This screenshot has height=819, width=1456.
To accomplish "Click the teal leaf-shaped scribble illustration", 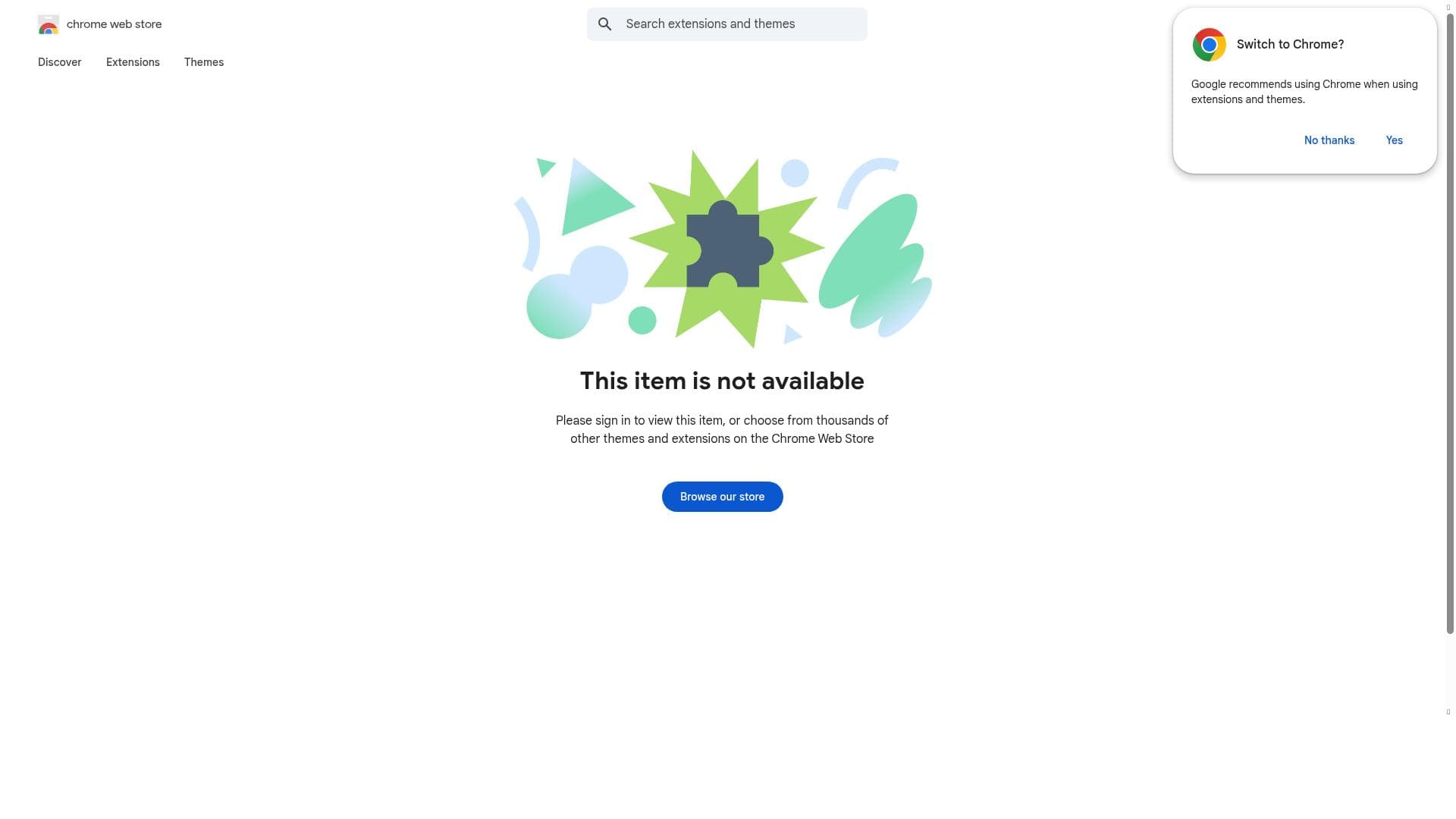I will pyautogui.click(x=875, y=264).
